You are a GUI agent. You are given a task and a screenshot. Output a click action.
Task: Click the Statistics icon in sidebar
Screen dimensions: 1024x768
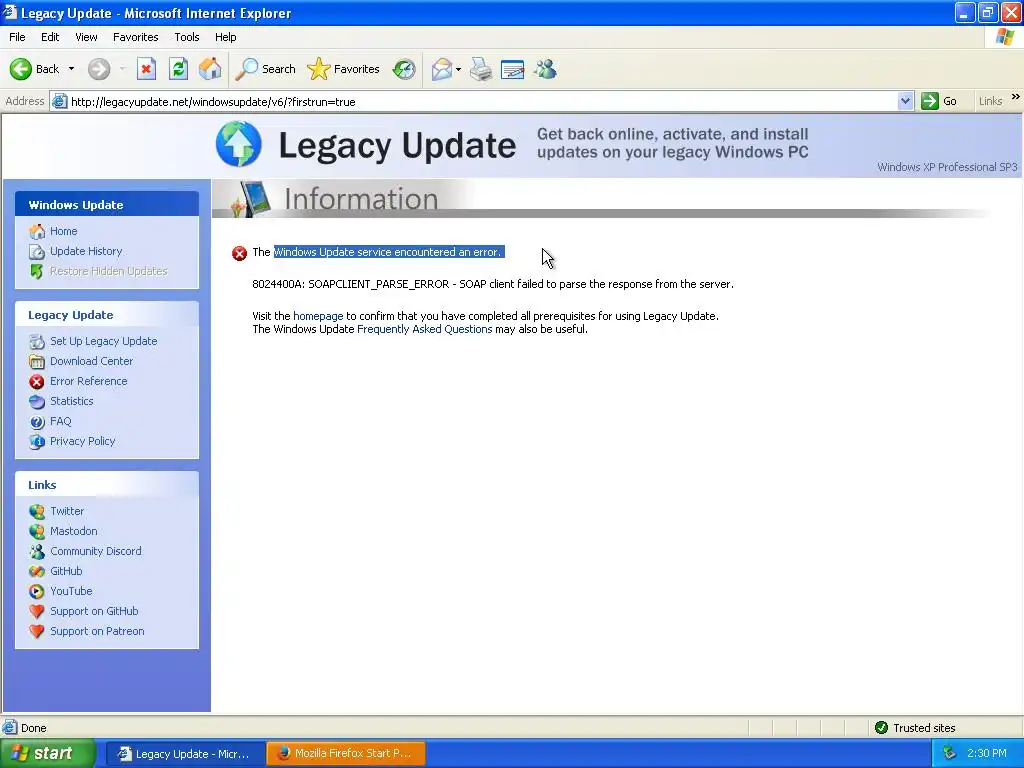click(x=37, y=402)
